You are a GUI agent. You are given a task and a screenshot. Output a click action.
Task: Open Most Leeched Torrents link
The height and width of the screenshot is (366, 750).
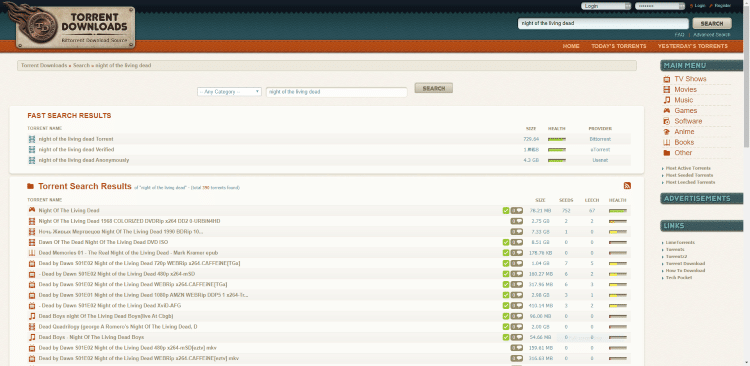690,182
